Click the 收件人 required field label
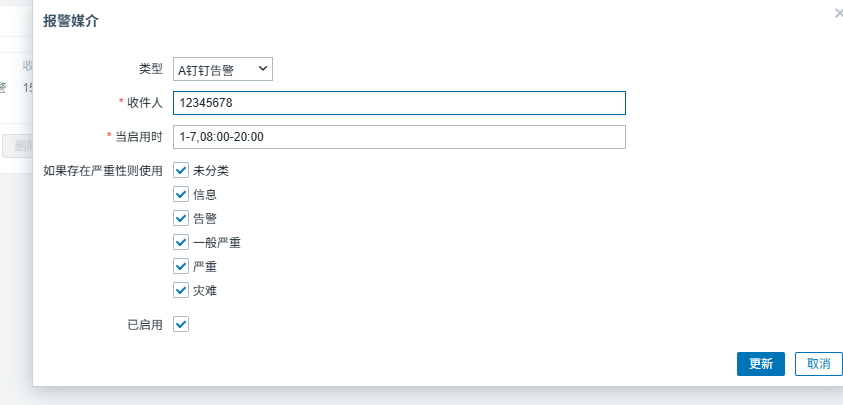 (144, 103)
